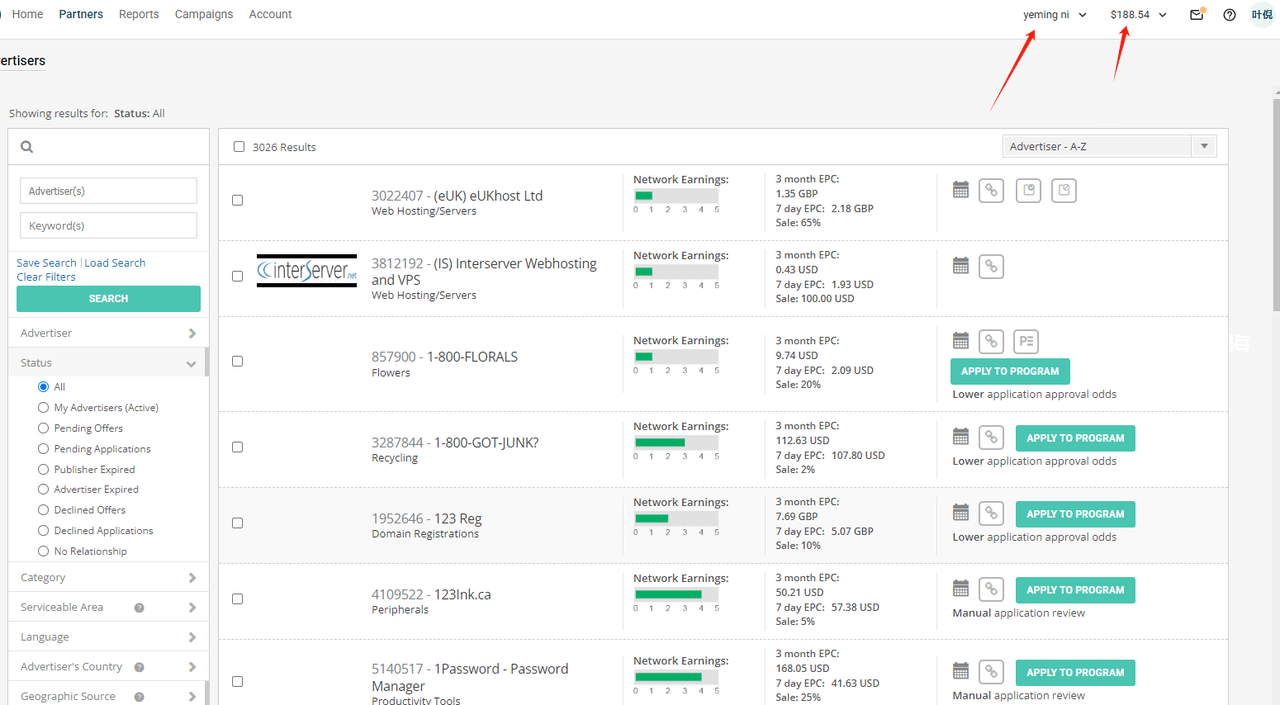Click the search magnifier icon in sidebar
Viewport: 1280px width, 705px height.
27,147
